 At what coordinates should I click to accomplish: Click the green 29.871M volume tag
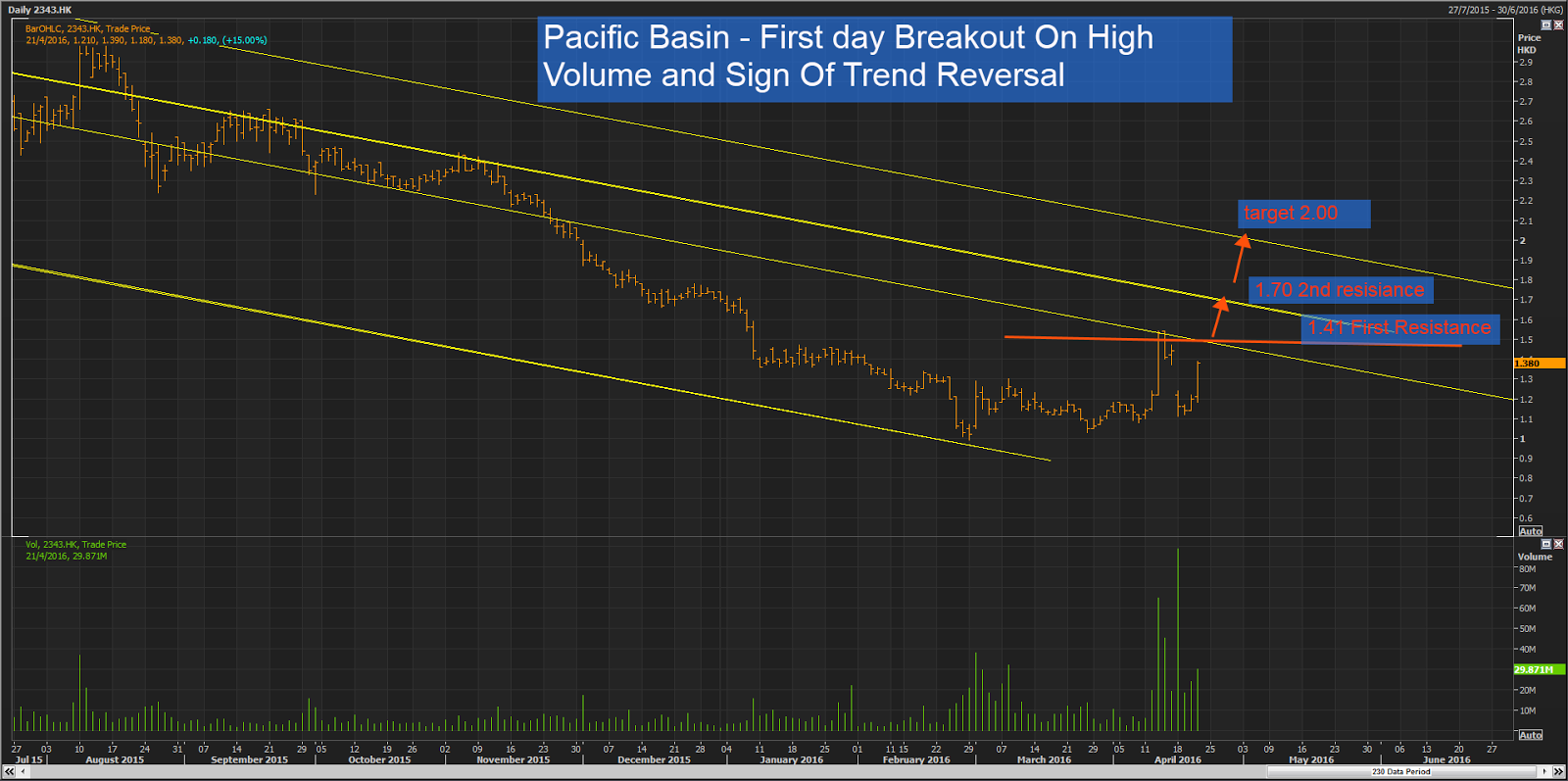(1539, 669)
